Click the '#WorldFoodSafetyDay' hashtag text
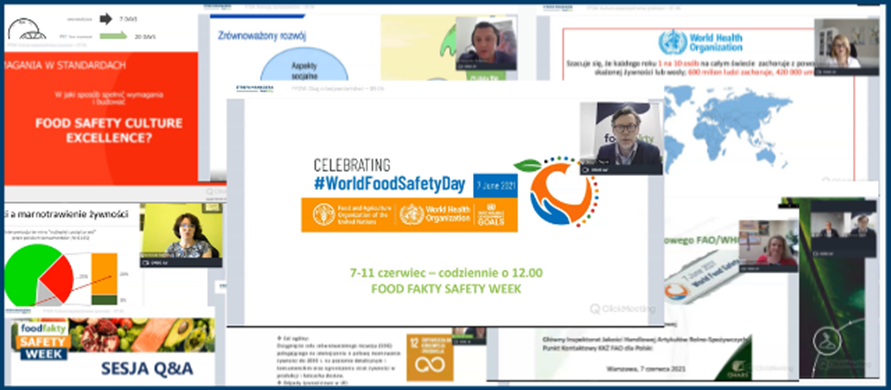This screenshot has width=891, height=390. [390, 184]
